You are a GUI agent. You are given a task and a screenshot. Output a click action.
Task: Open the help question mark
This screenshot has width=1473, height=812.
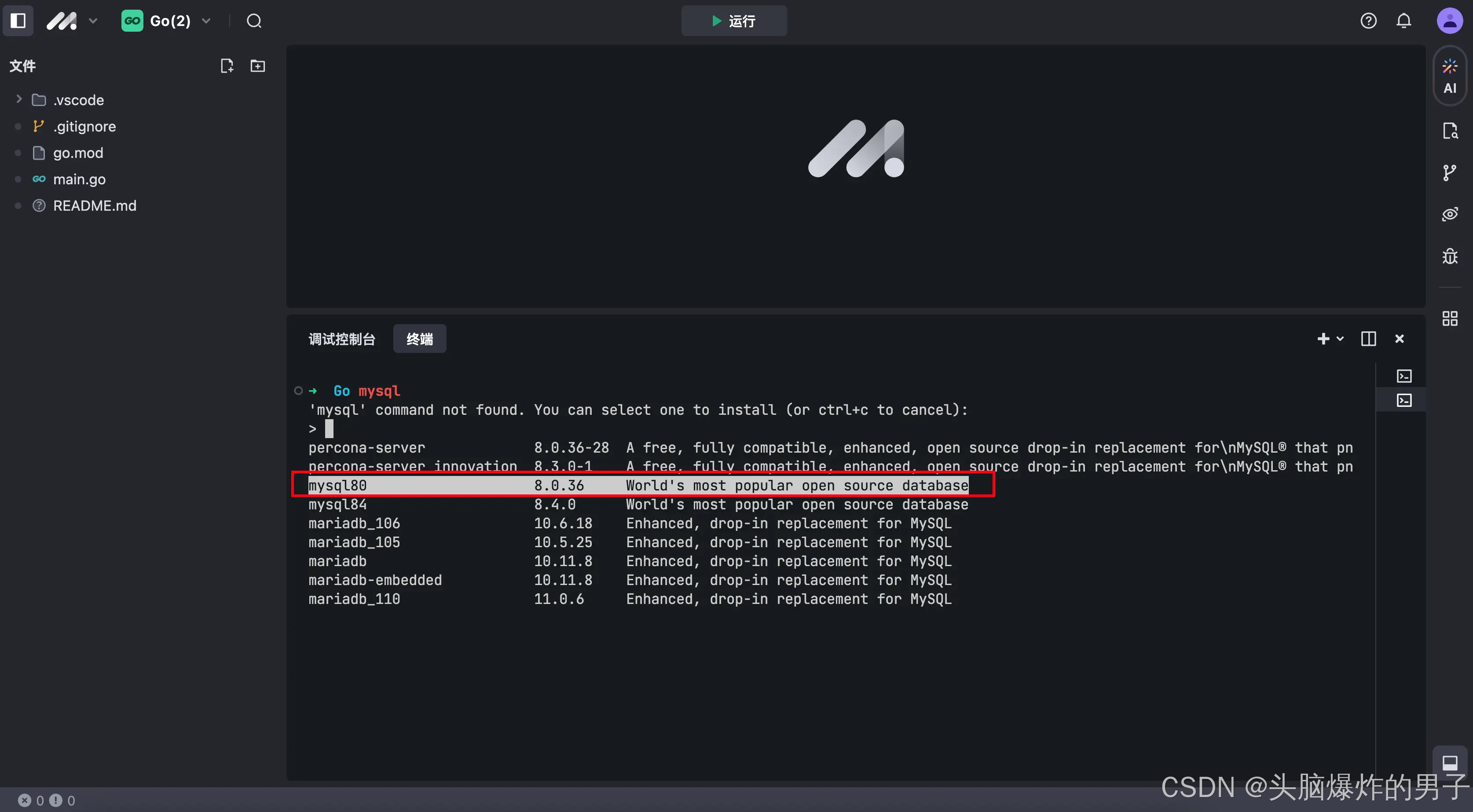tap(1369, 21)
